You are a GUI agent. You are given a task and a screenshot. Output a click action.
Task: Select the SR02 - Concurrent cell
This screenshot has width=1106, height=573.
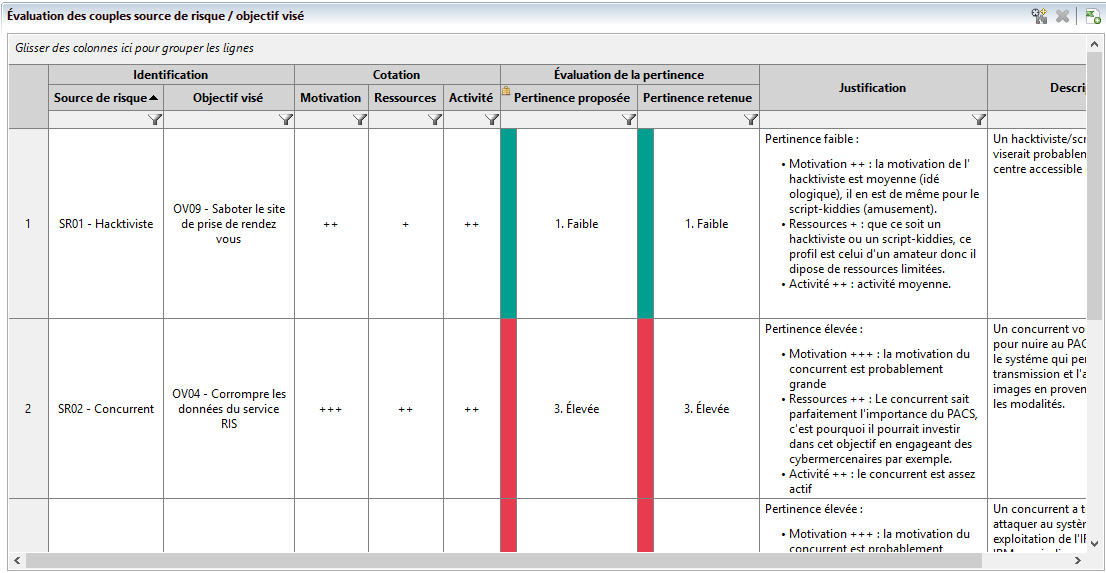pos(106,409)
